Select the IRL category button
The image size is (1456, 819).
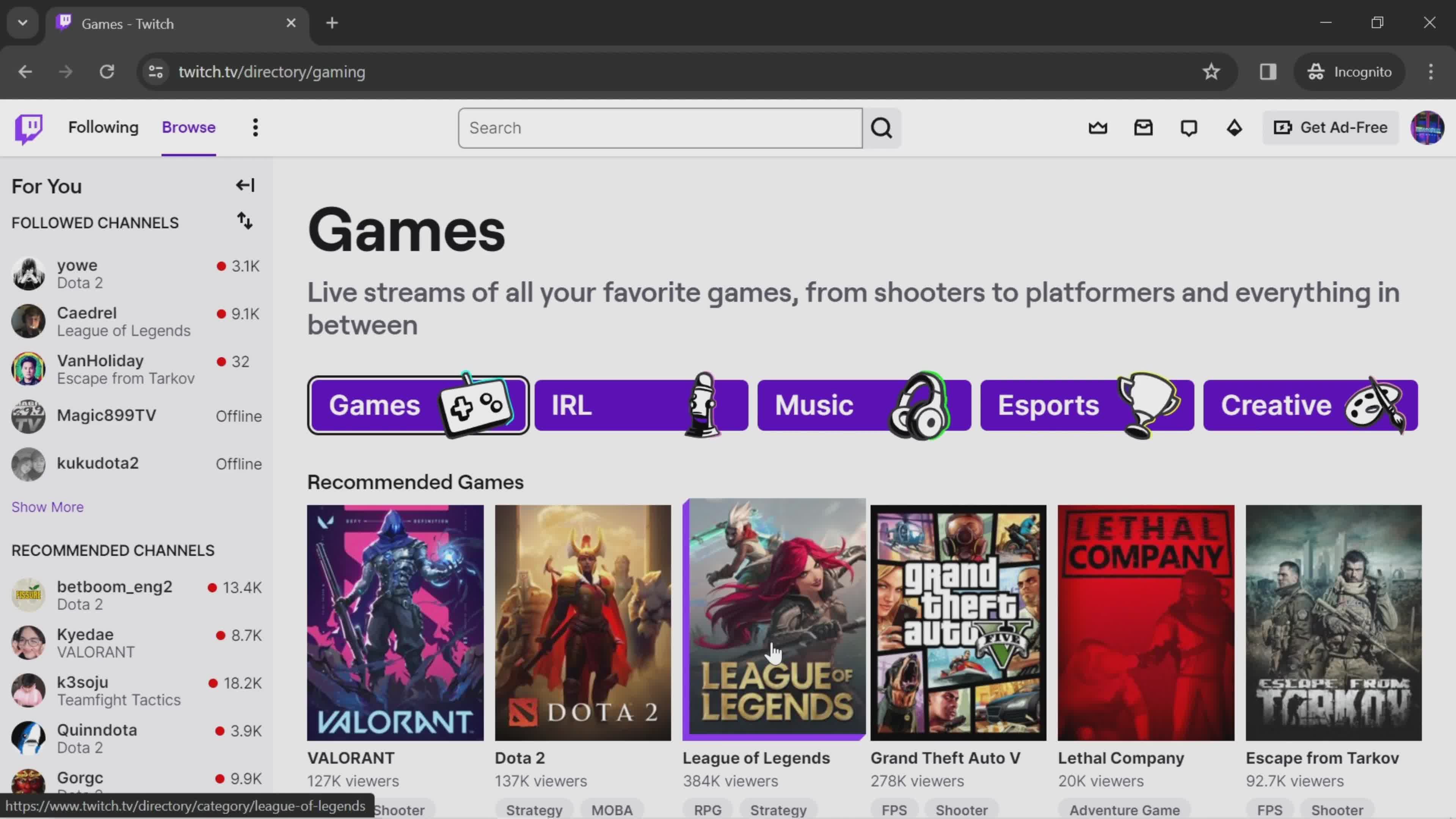(642, 405)
